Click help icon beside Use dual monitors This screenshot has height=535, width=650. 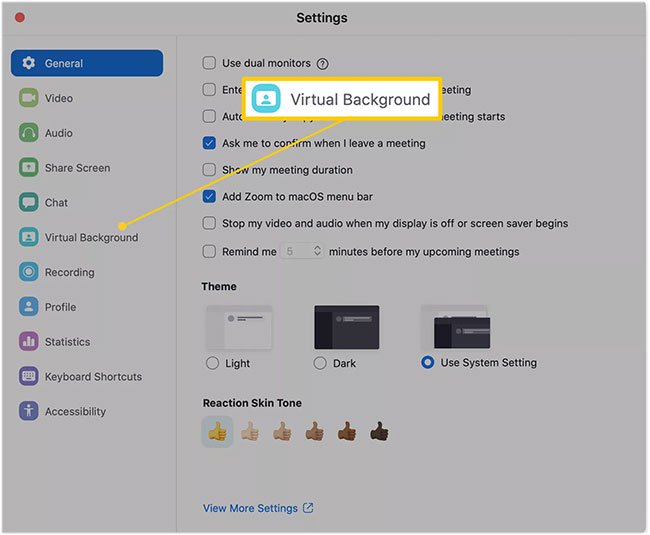pos(322,64)
